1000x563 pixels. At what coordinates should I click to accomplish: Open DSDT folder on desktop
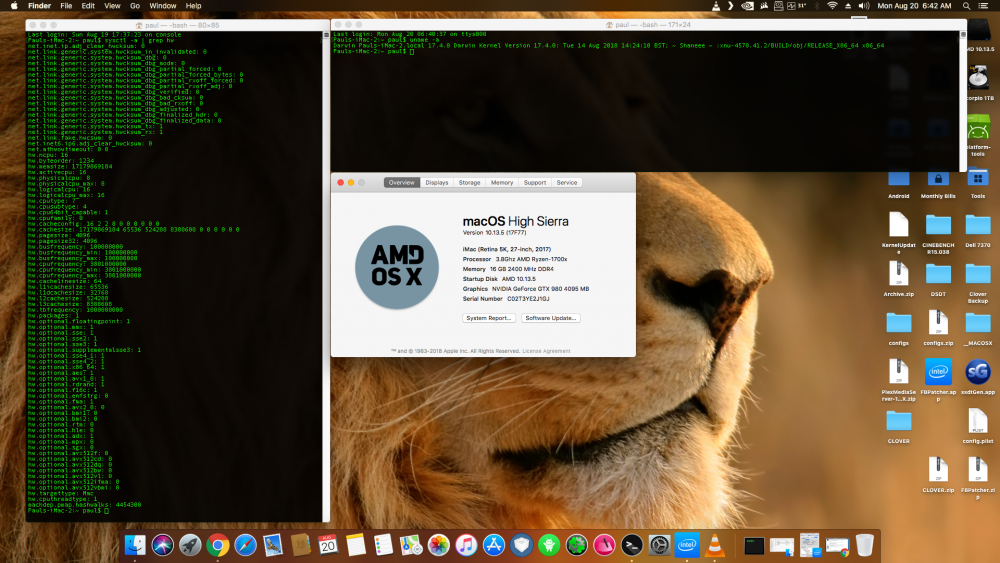pos(938,274)
